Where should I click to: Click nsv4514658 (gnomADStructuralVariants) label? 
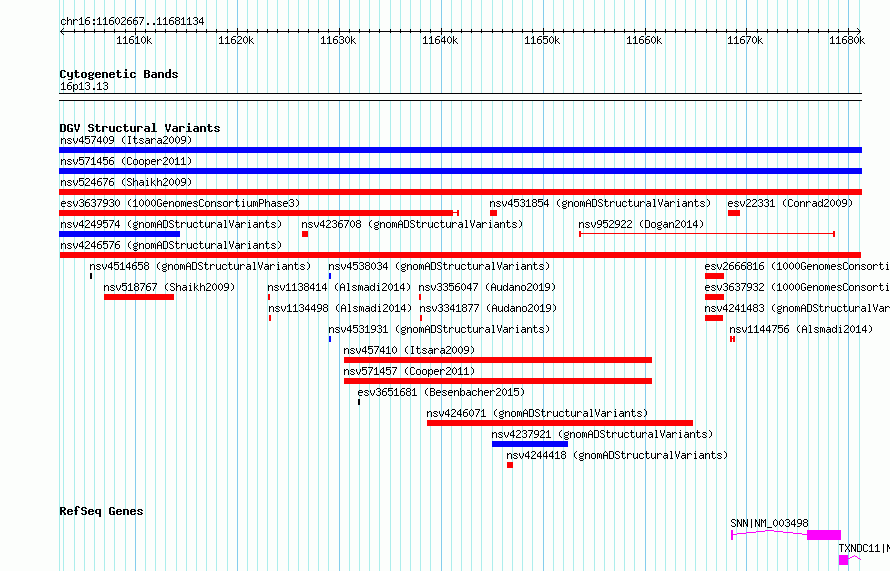pos(200,266)
